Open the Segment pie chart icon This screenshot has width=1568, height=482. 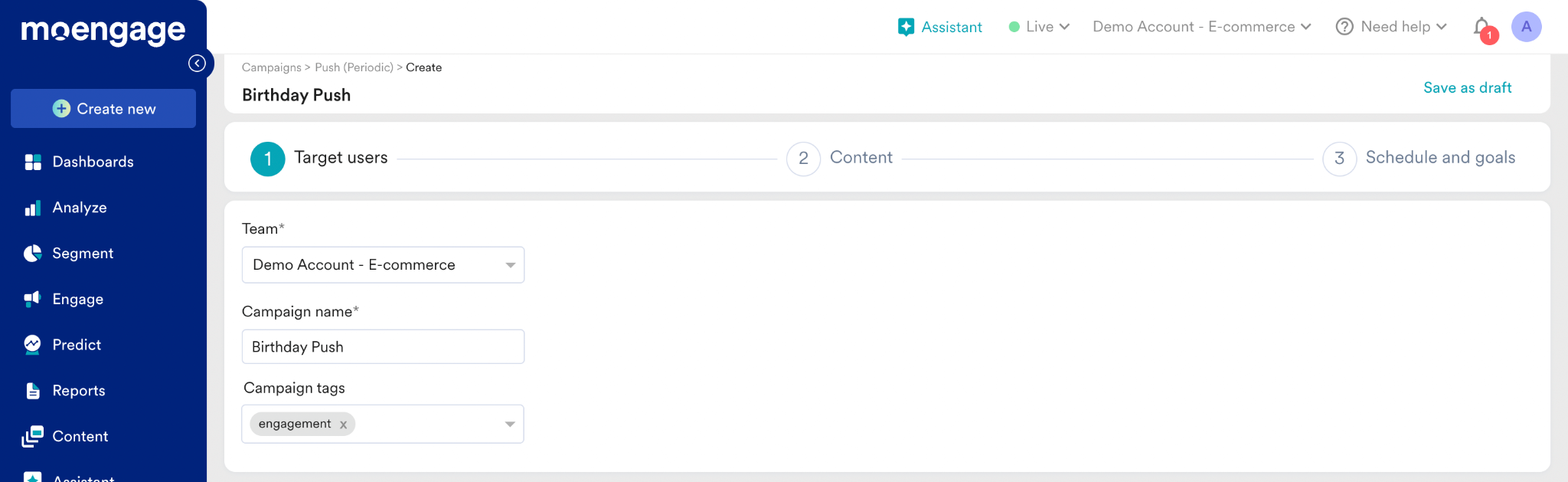(33, 254)
